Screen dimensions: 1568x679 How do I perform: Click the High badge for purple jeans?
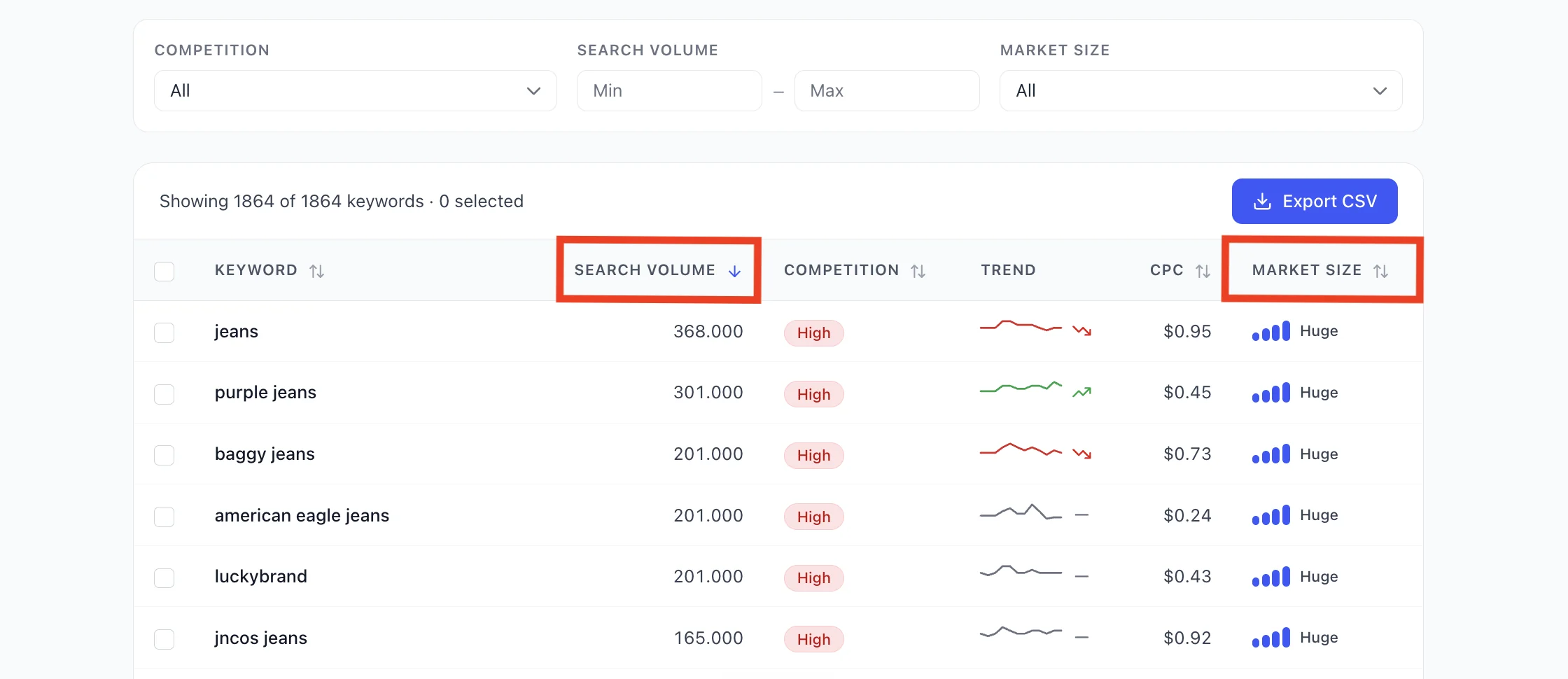(814, 394)
